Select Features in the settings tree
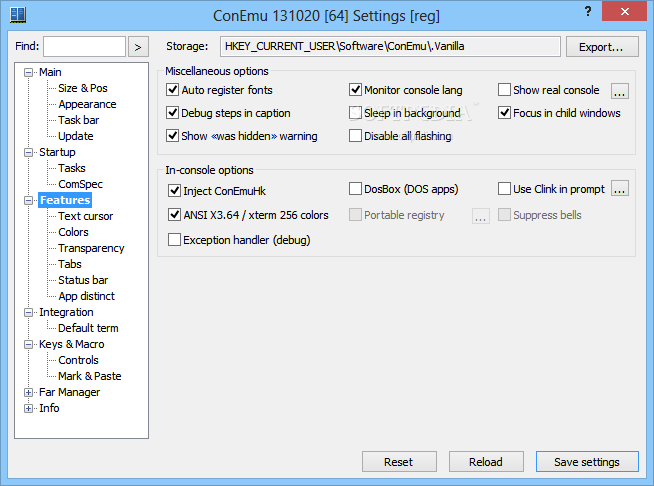Screen dimensions: 654x486 [65, 200]
